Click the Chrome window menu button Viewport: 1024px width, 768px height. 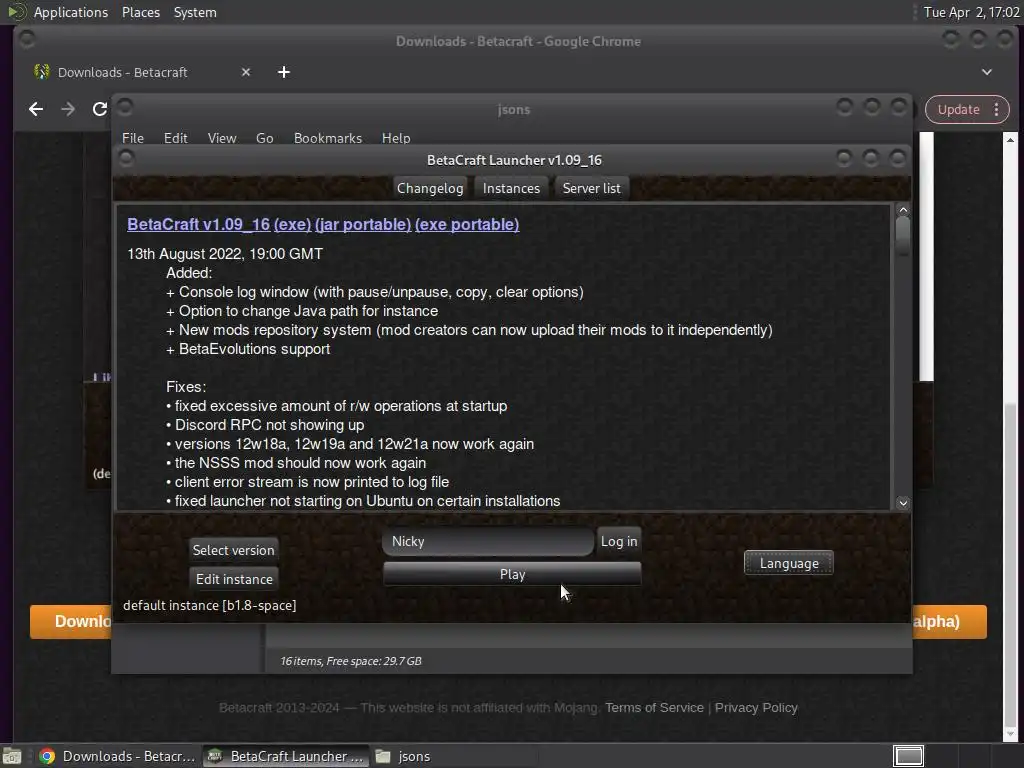[x=27, y=39]
